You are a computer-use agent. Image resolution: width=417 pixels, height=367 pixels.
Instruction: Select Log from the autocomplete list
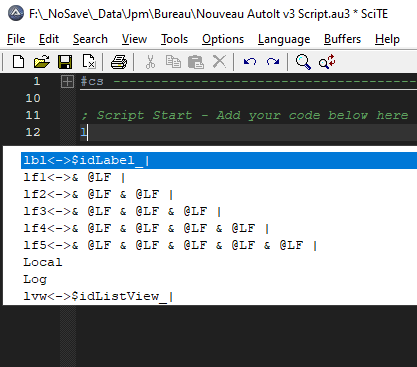pyautogui.click(x=219, y=279)
